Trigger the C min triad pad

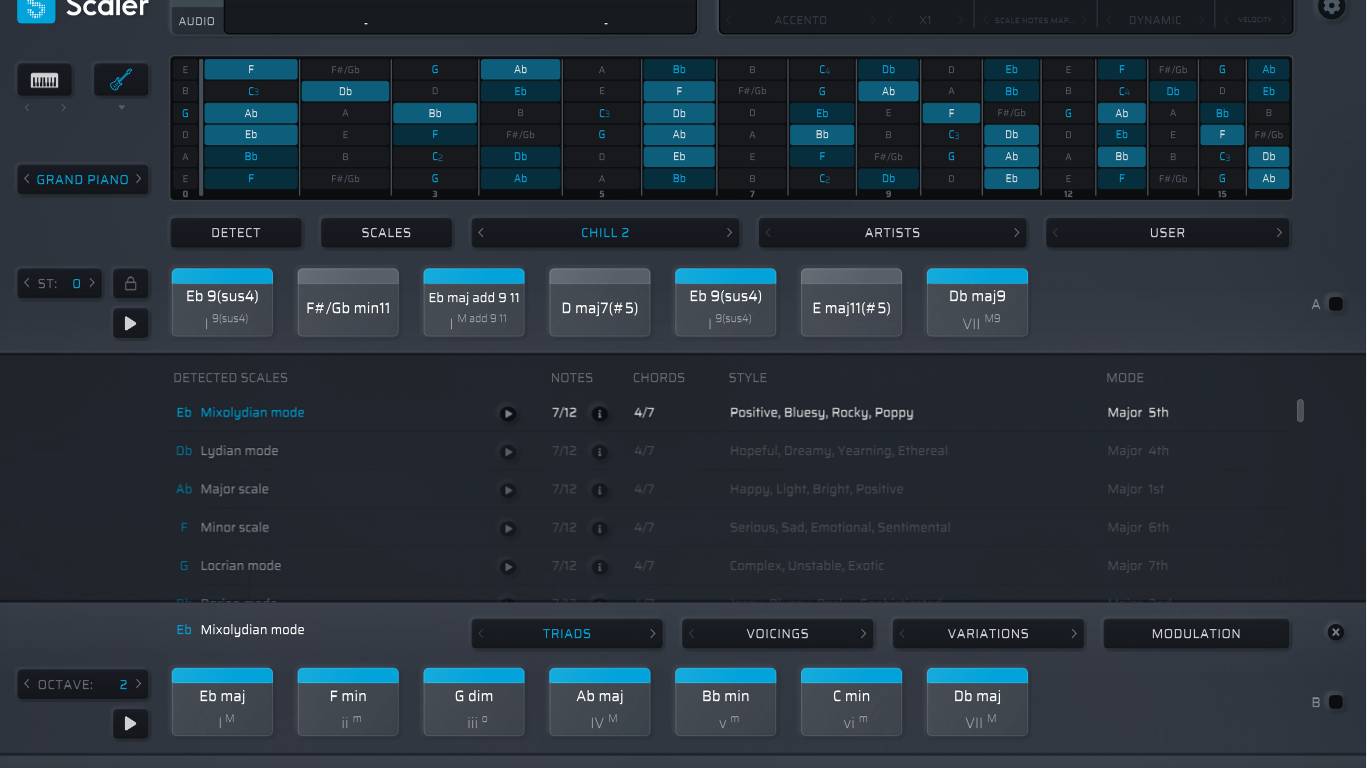tap(852, 702)
